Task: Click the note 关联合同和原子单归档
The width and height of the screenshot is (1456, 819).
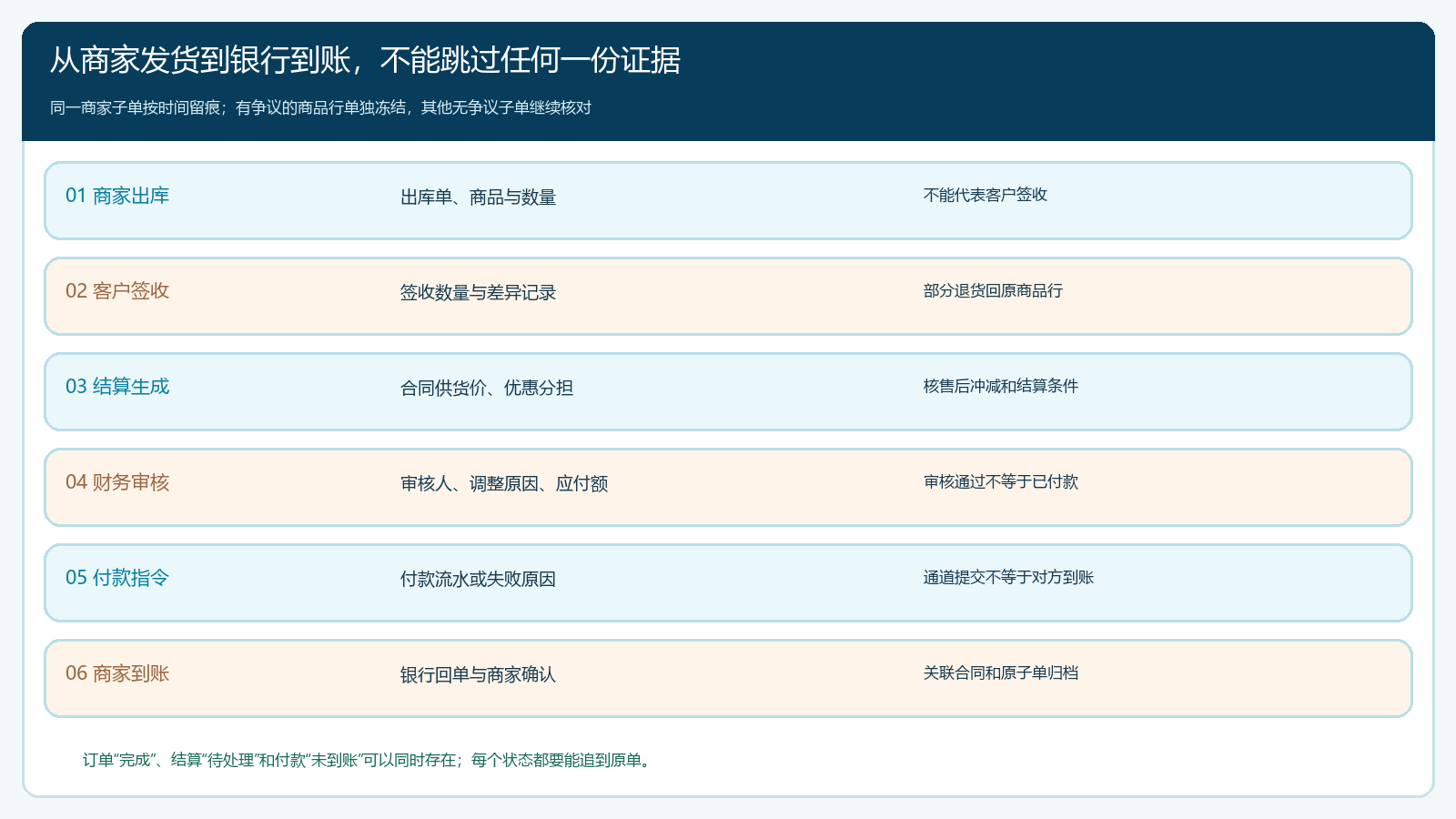Action: (x=1000, y=672)
